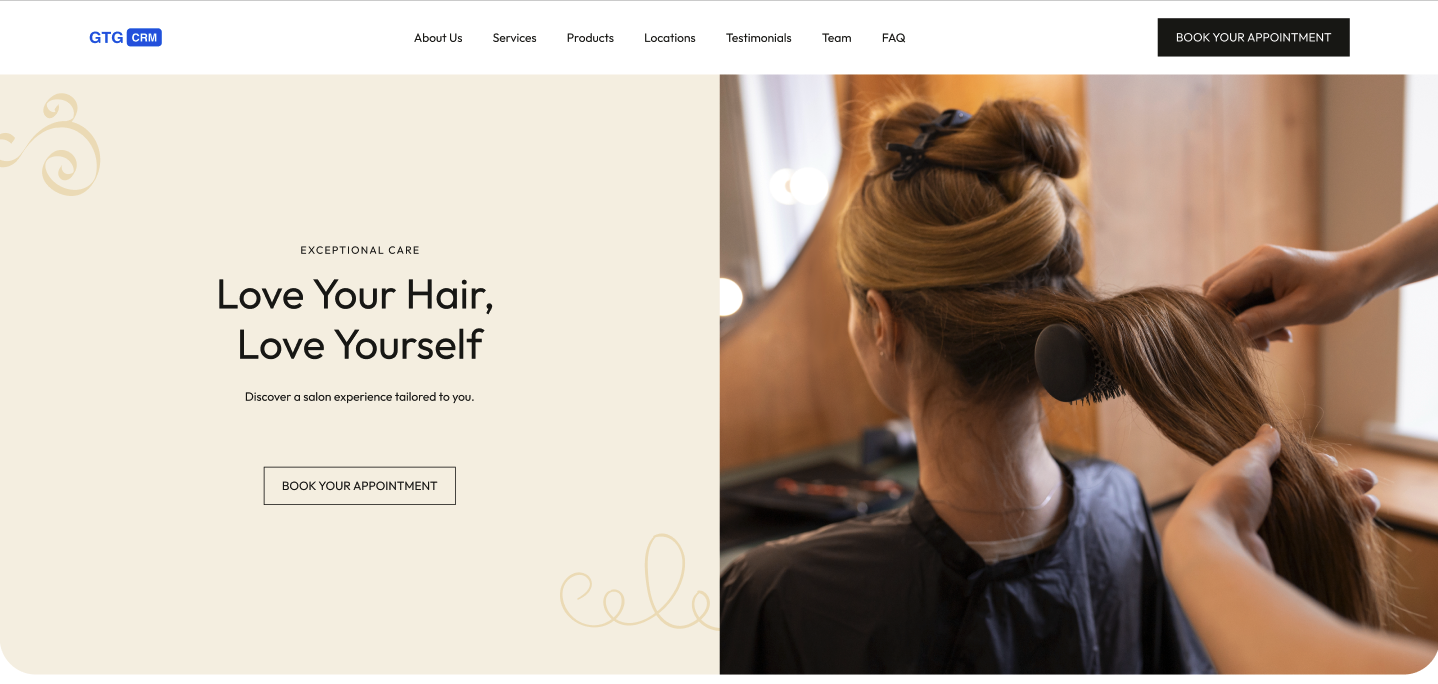
Task: Click the curly loop decoration beside the photo
Action: coord(639,583)
